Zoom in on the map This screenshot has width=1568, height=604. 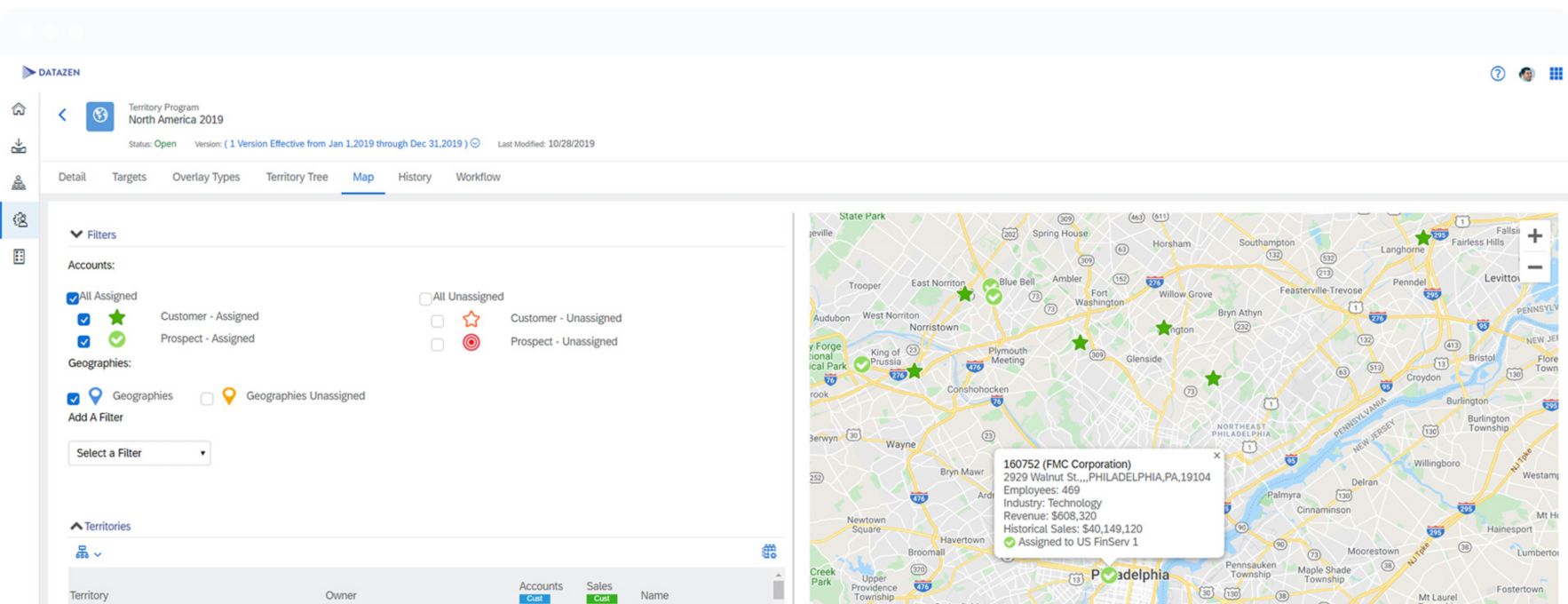[x=1534, y=236]
